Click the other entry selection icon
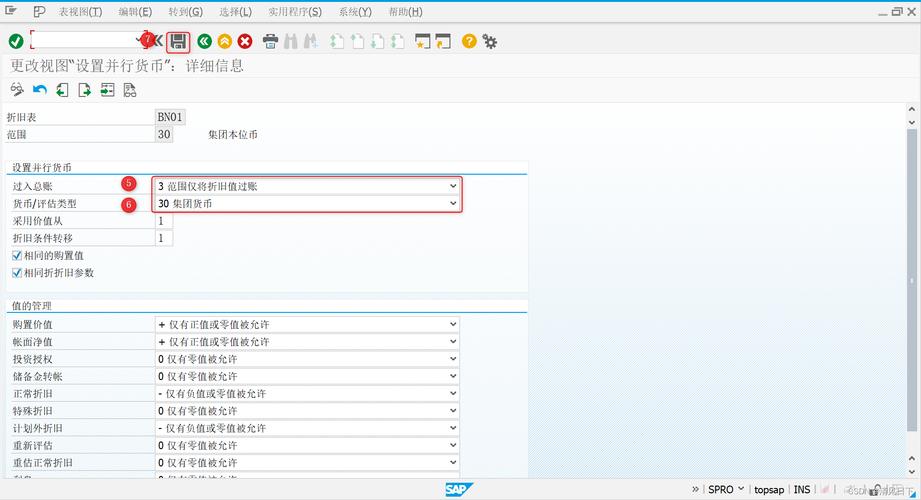The image size is (921, 500). click(x=107, y=89)
